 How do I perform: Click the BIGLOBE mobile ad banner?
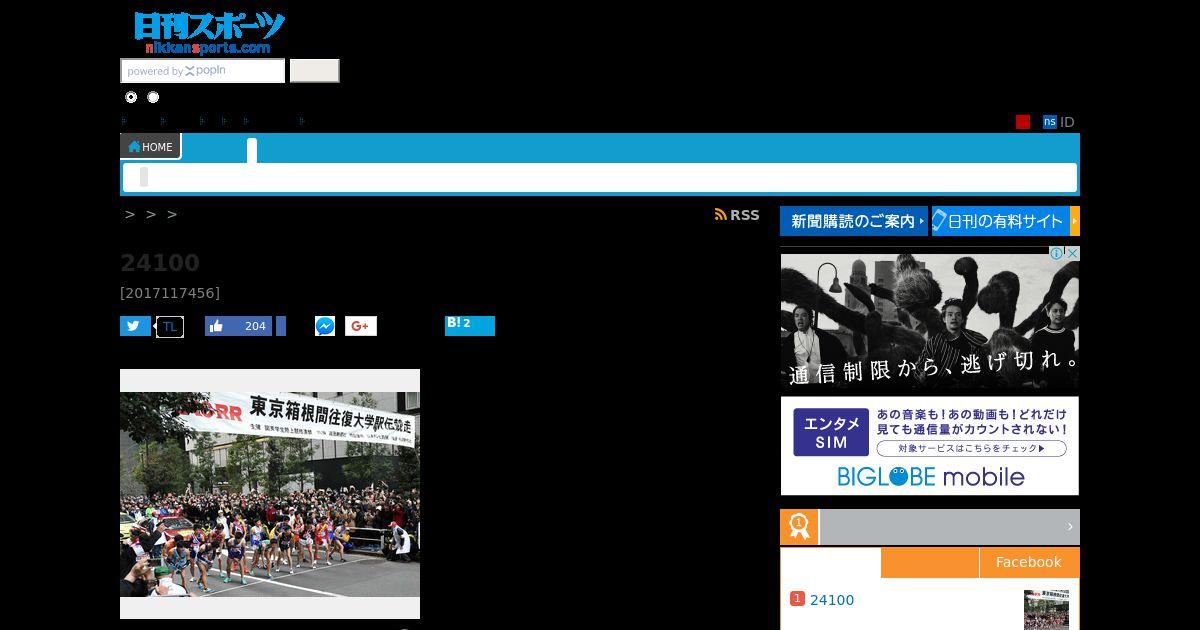(930, 446)
